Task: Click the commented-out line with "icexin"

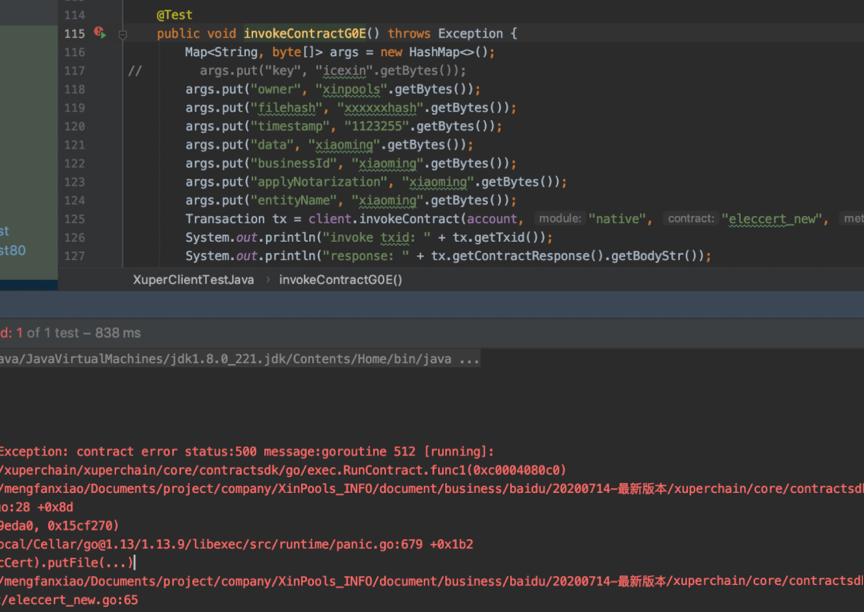Action: click(x=332, y=71)
